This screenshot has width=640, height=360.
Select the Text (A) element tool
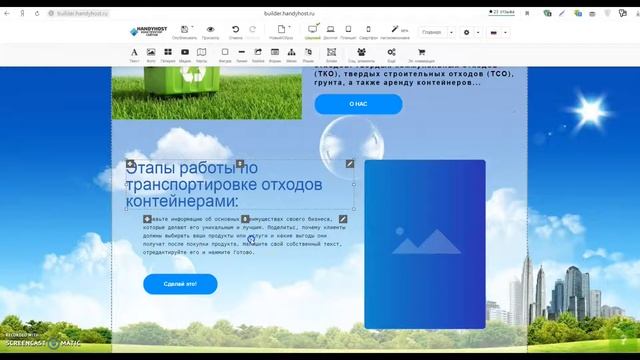pos(134,52)
